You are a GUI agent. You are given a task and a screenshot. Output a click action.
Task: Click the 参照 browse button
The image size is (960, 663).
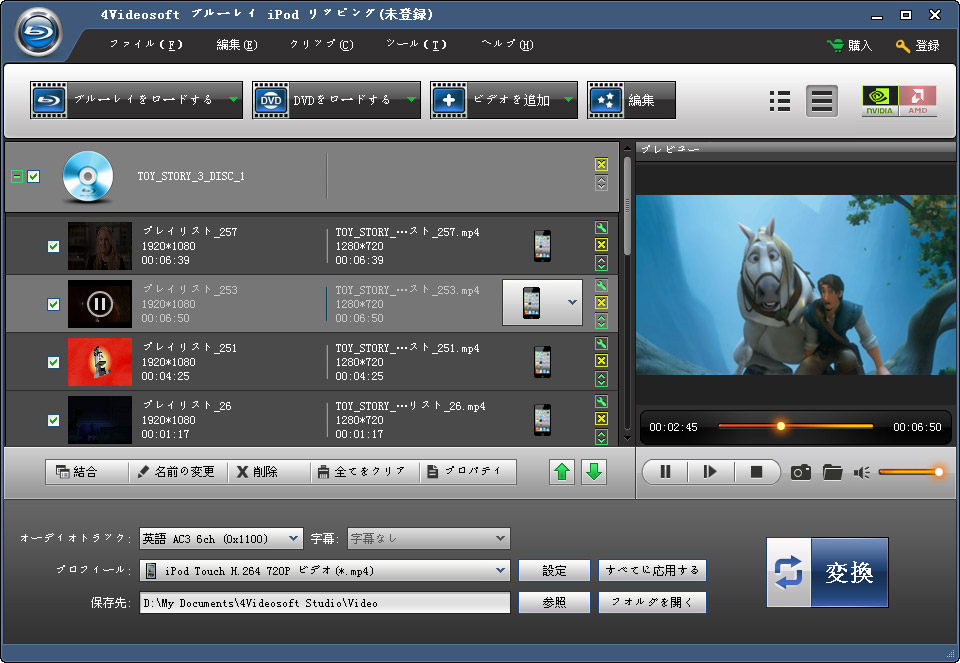[554, 603]
